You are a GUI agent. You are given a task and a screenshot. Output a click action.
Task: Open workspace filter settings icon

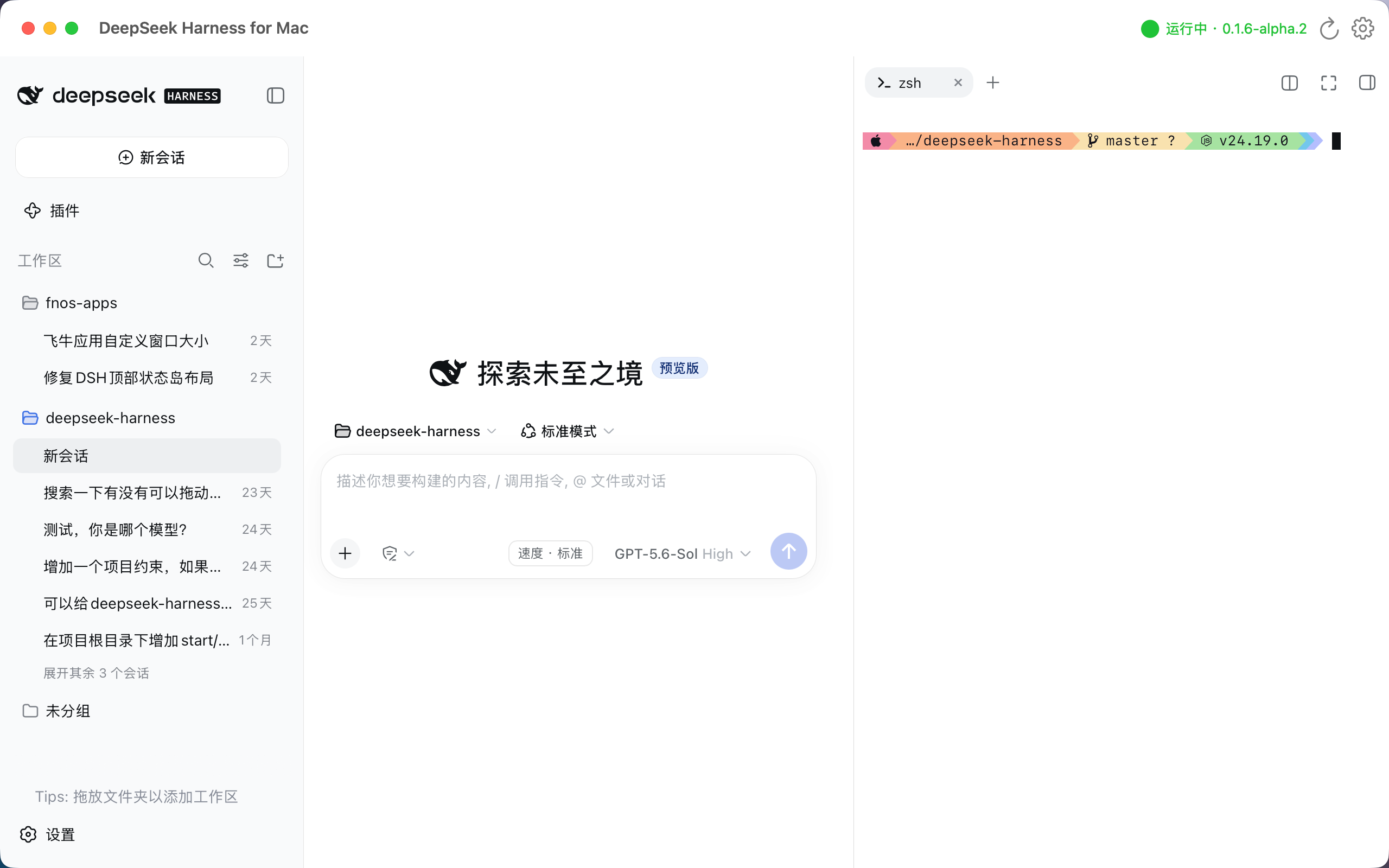240,260
